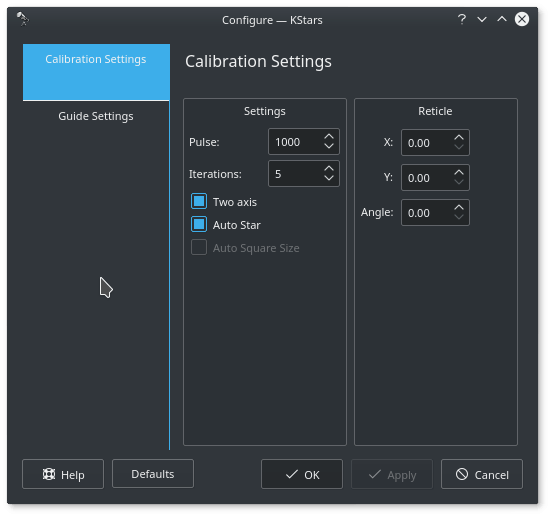Viewport: 551px width, 517px height.
Task: Click the Angle: label
Action: pos(377,212)
